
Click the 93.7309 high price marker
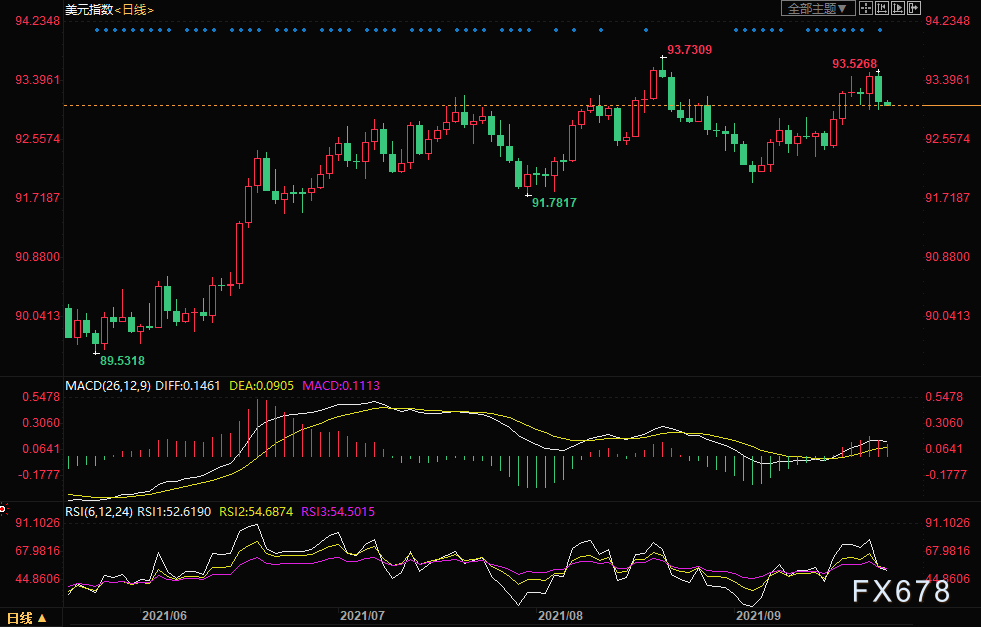point(689,49)
